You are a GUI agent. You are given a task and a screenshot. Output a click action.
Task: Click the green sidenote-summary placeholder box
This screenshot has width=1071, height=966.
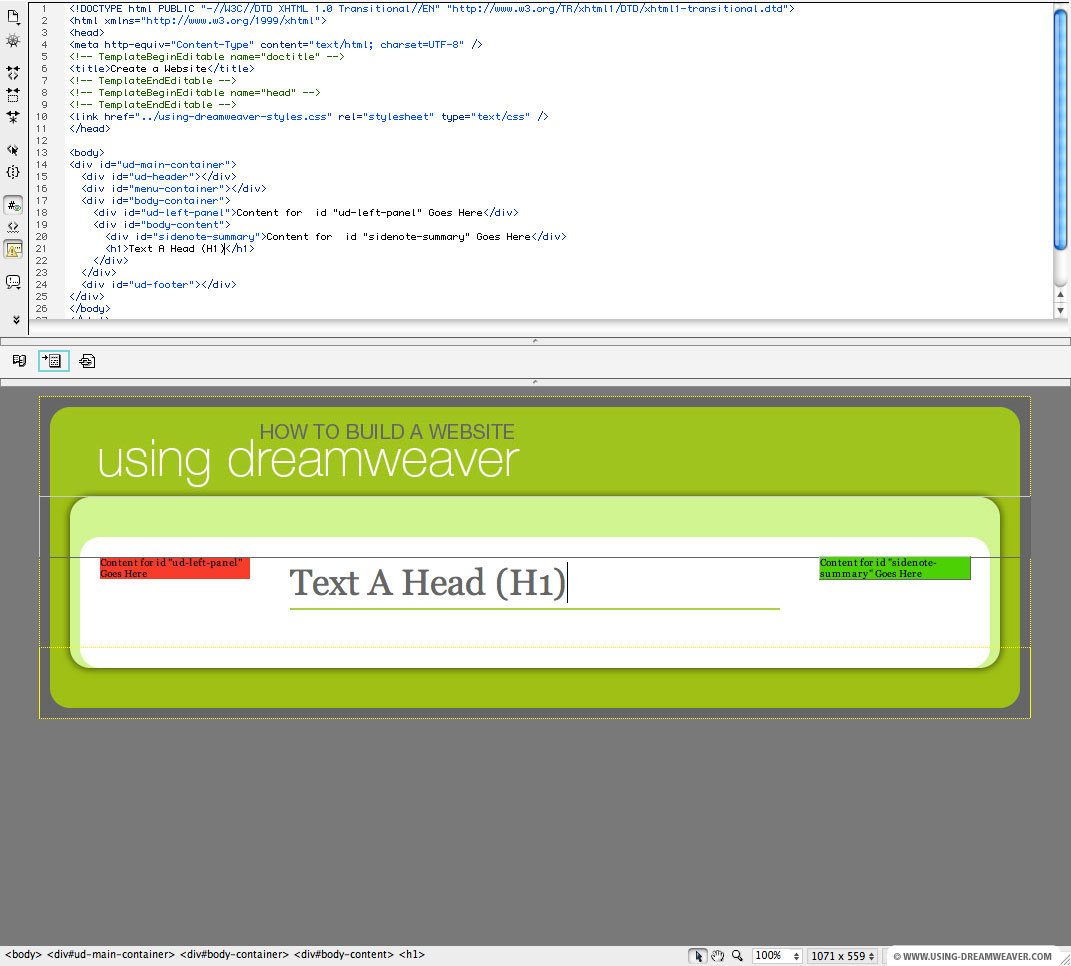point(895,568)
